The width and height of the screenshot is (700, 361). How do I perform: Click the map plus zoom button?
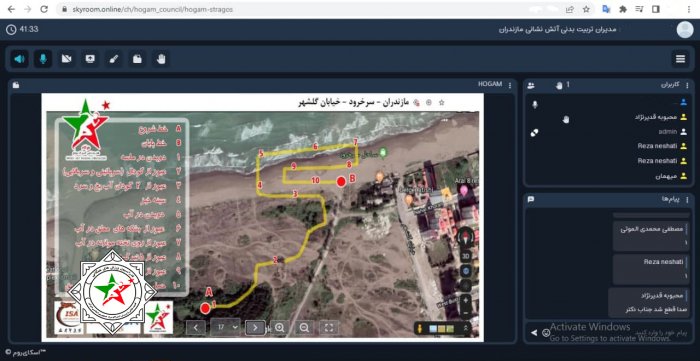(x=466, y=300)
